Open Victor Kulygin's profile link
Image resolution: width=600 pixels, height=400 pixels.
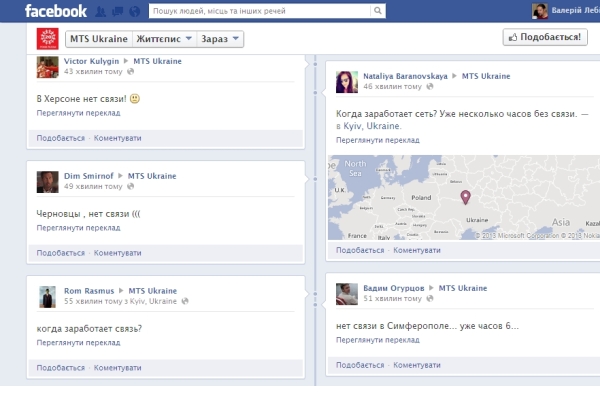tap(91, 61)
